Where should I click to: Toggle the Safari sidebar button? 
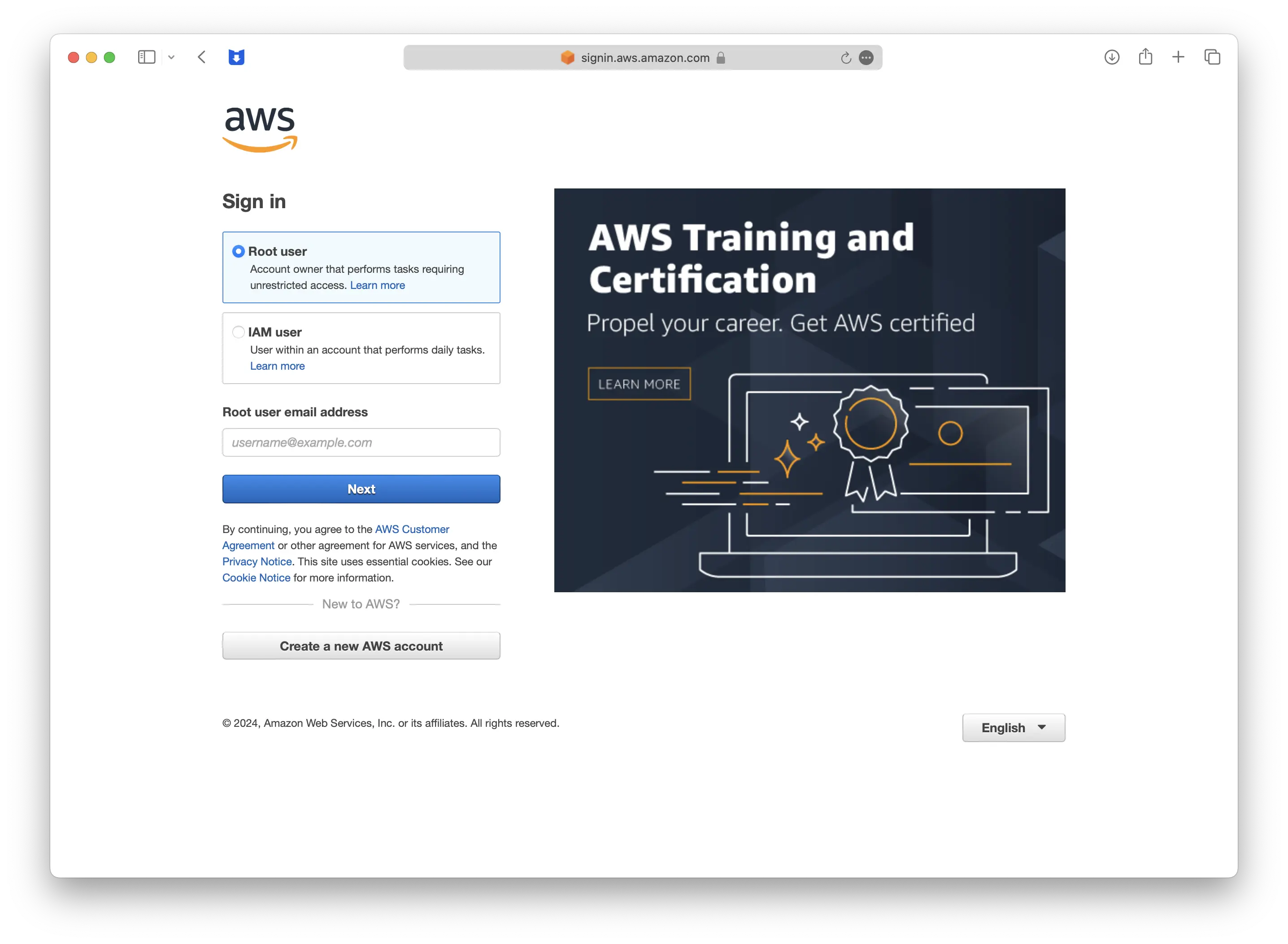146,57
